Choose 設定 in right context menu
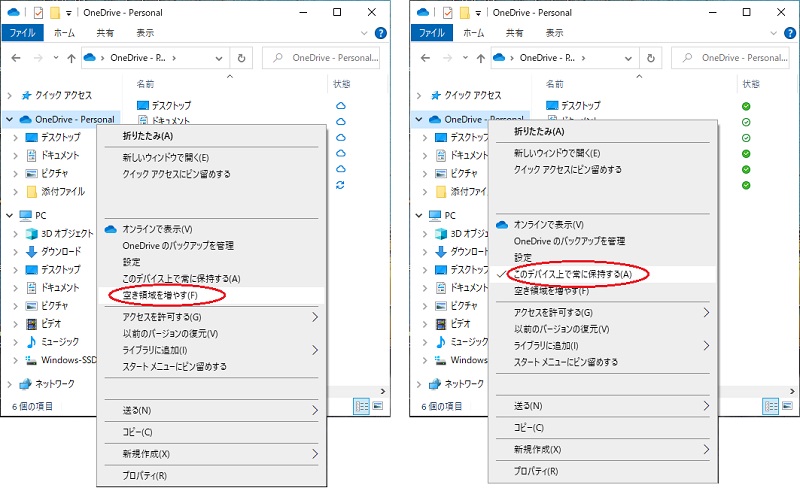Screen dimensions: 800x488 (x=522, y=257)
